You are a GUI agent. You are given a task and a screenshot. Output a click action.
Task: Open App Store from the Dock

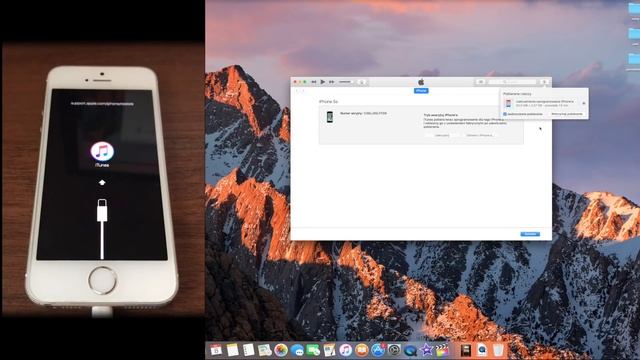(378, 350)
